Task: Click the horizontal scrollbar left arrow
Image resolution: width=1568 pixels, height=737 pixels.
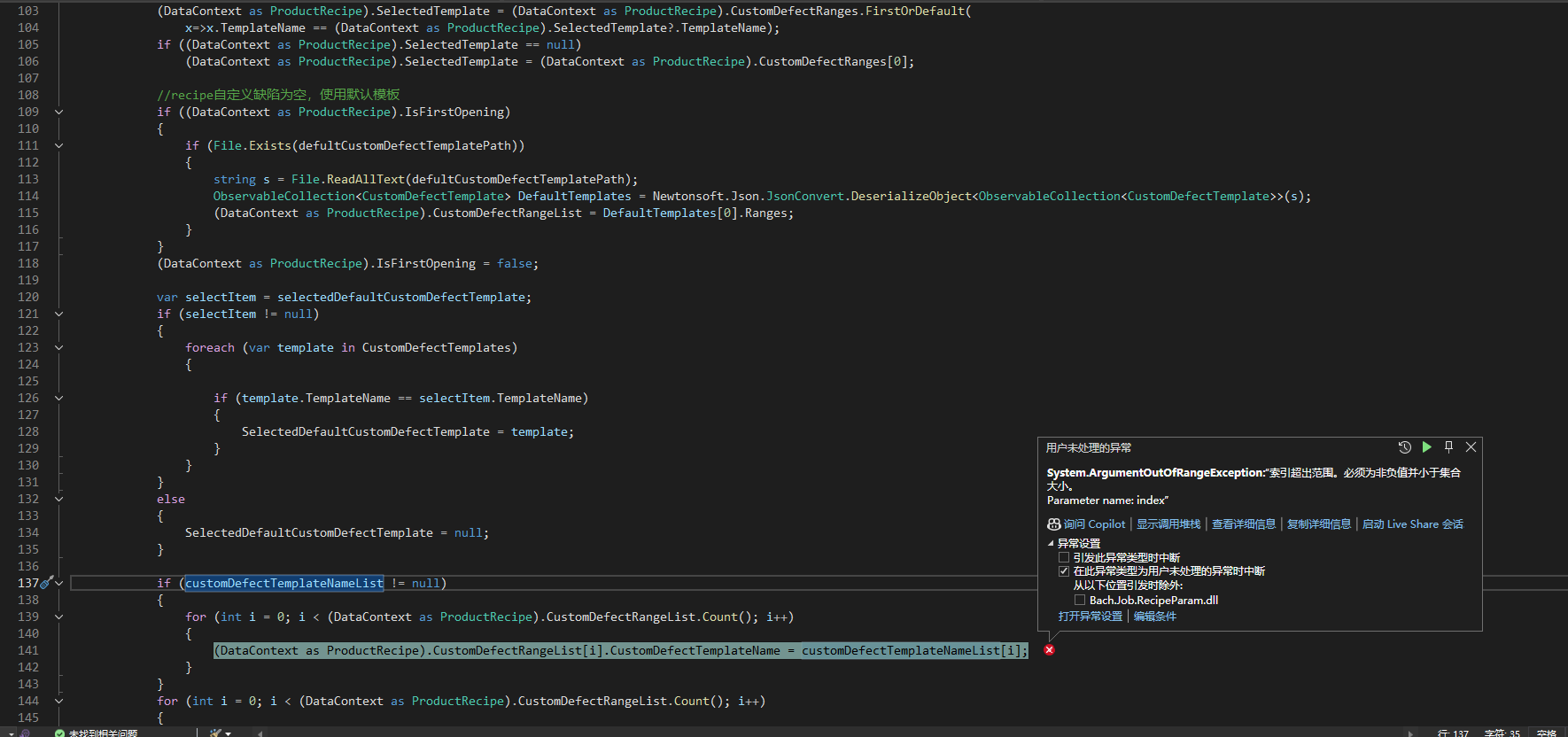Action: 260,733
